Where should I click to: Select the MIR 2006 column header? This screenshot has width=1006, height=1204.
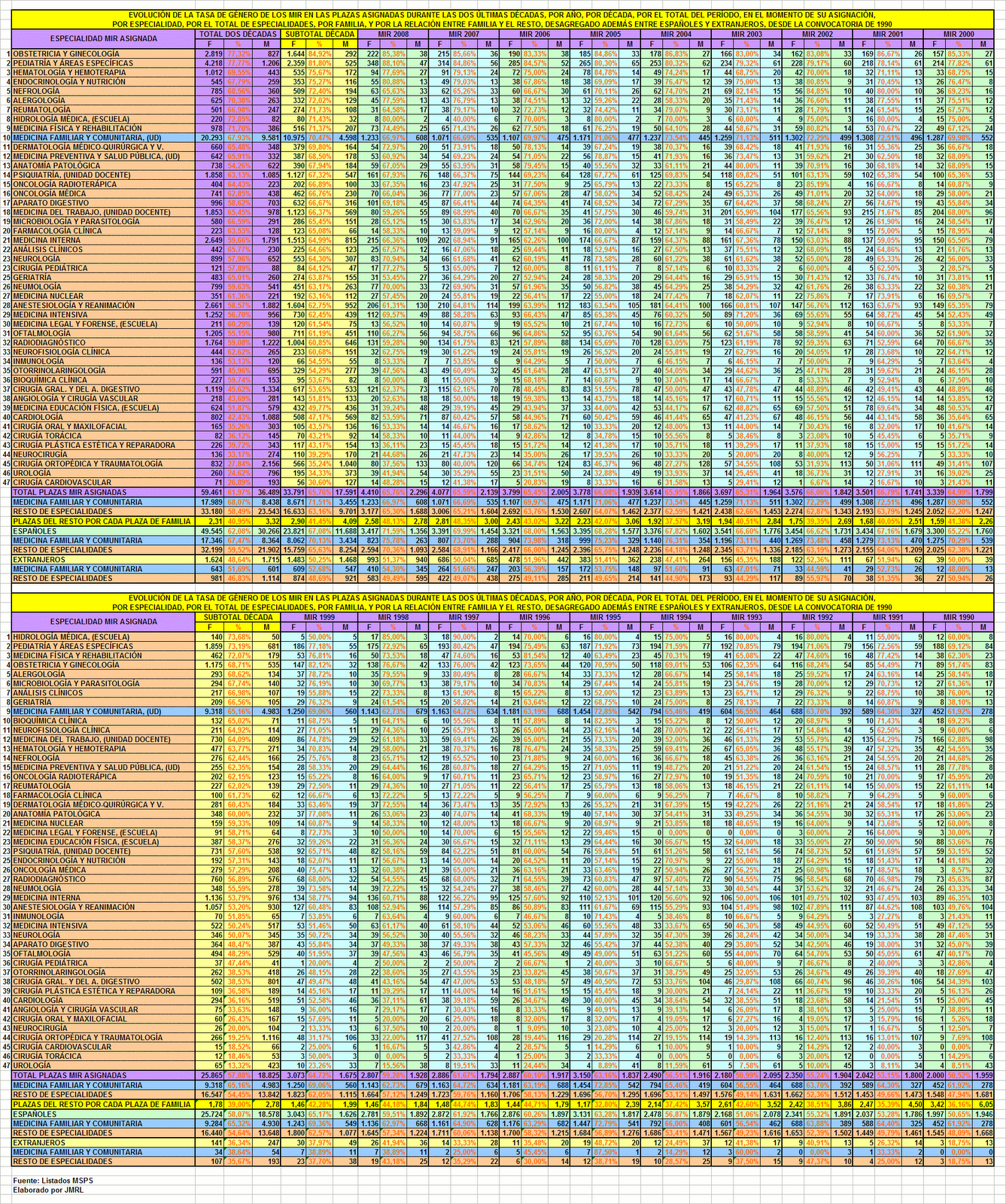[536, 34]
